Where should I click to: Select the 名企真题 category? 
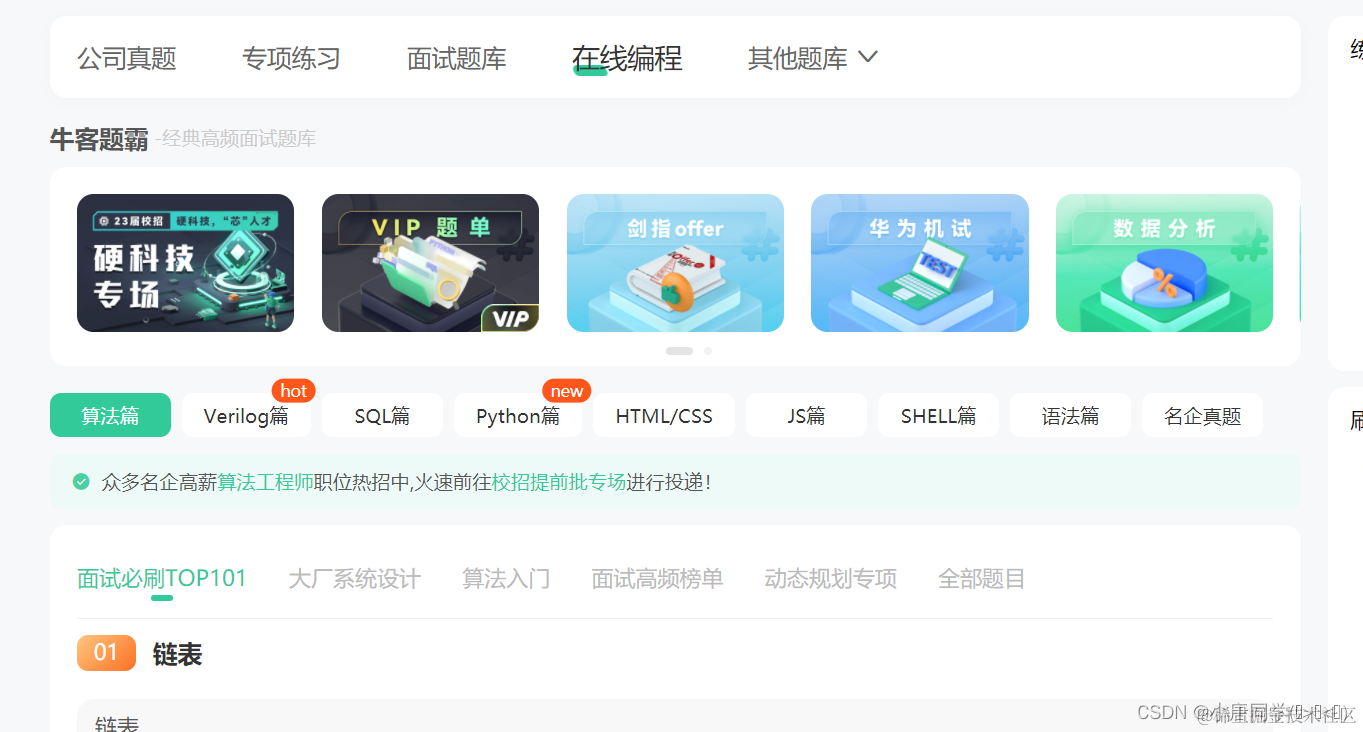(1202, 415)
